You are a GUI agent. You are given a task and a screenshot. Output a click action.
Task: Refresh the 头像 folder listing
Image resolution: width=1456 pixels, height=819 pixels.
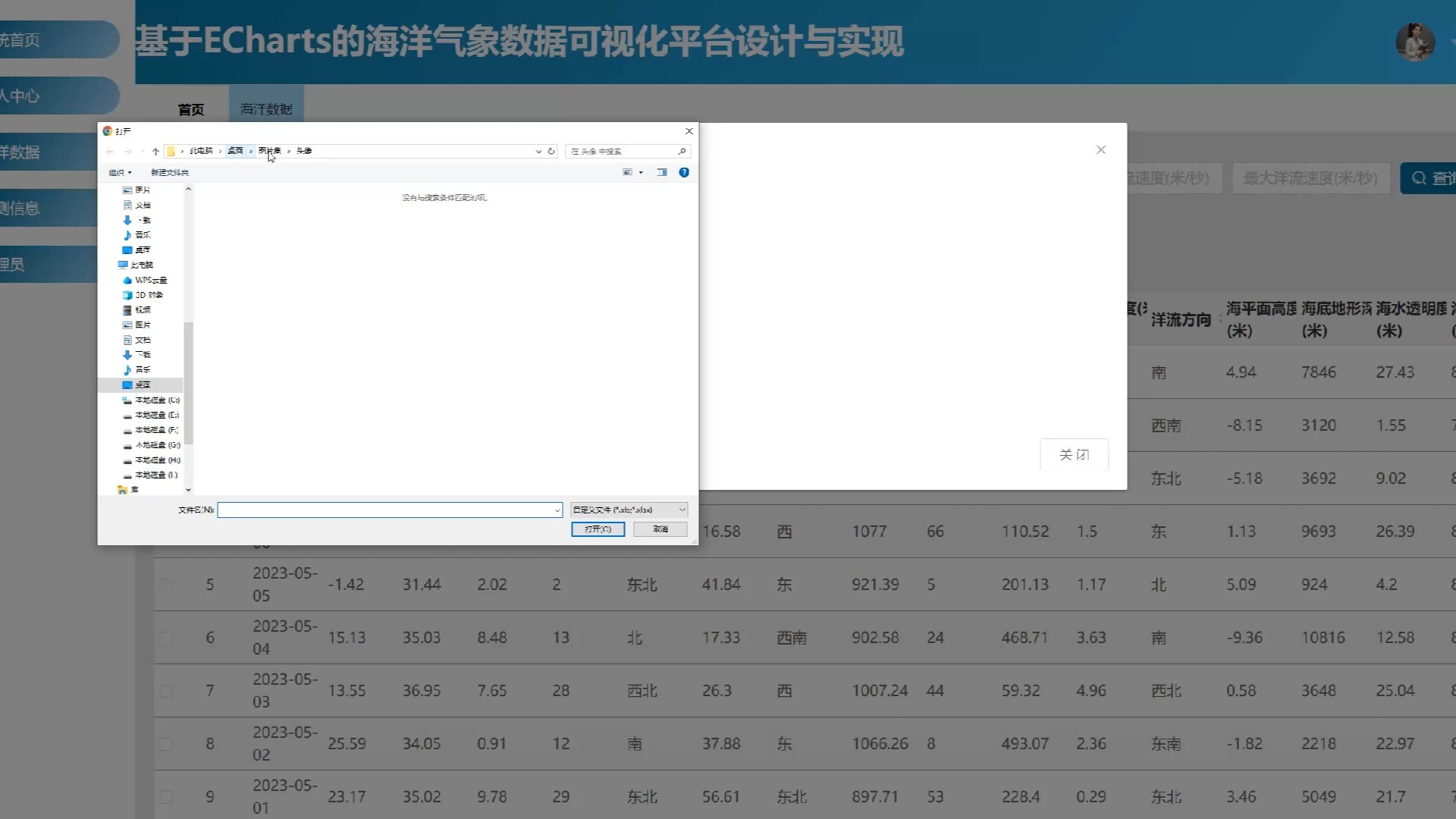(551, 152)
